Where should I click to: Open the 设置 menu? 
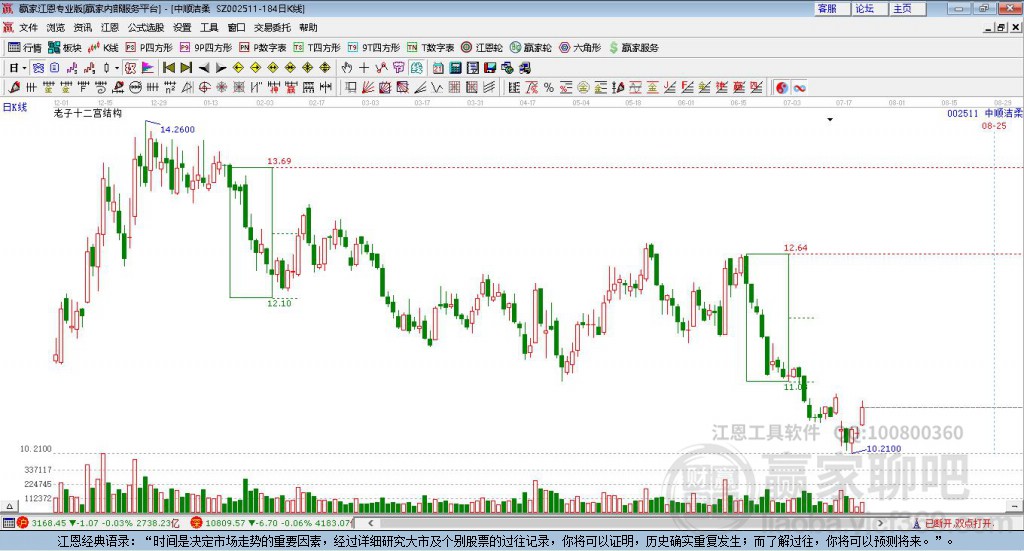(x=182, y=27)
